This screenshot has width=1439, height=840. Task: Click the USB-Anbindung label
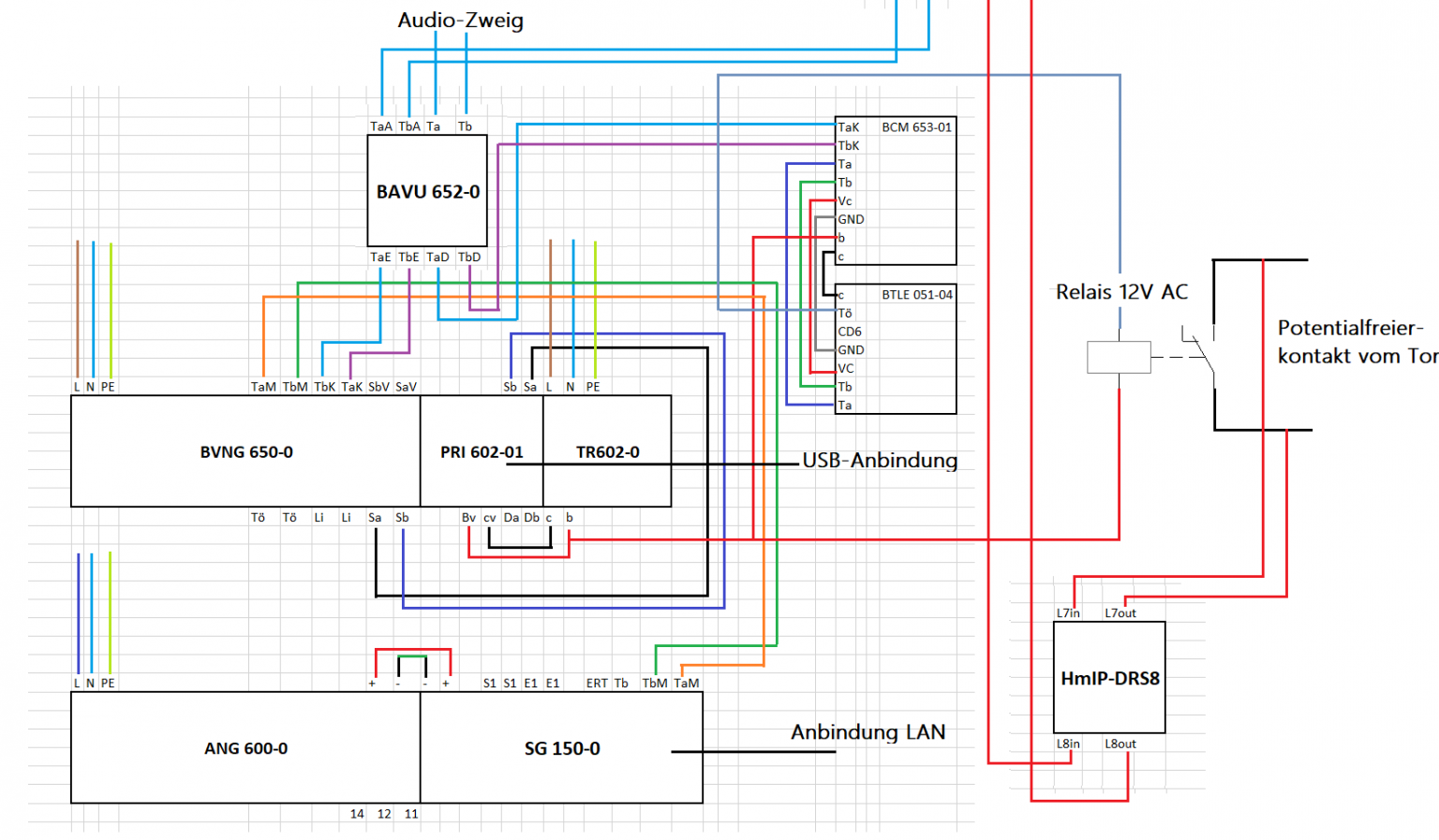pyautogui.click(x=880, y=461)
